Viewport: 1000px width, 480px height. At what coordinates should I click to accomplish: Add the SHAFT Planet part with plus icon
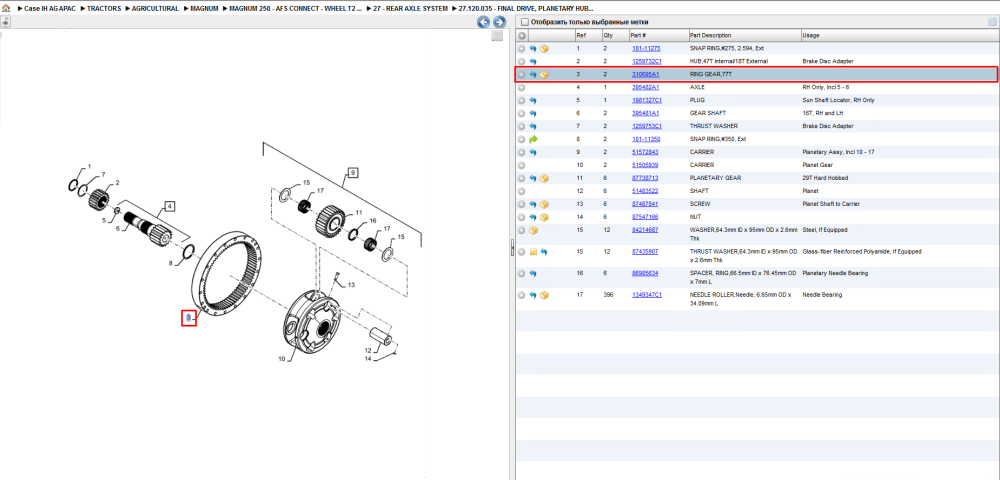522,191
